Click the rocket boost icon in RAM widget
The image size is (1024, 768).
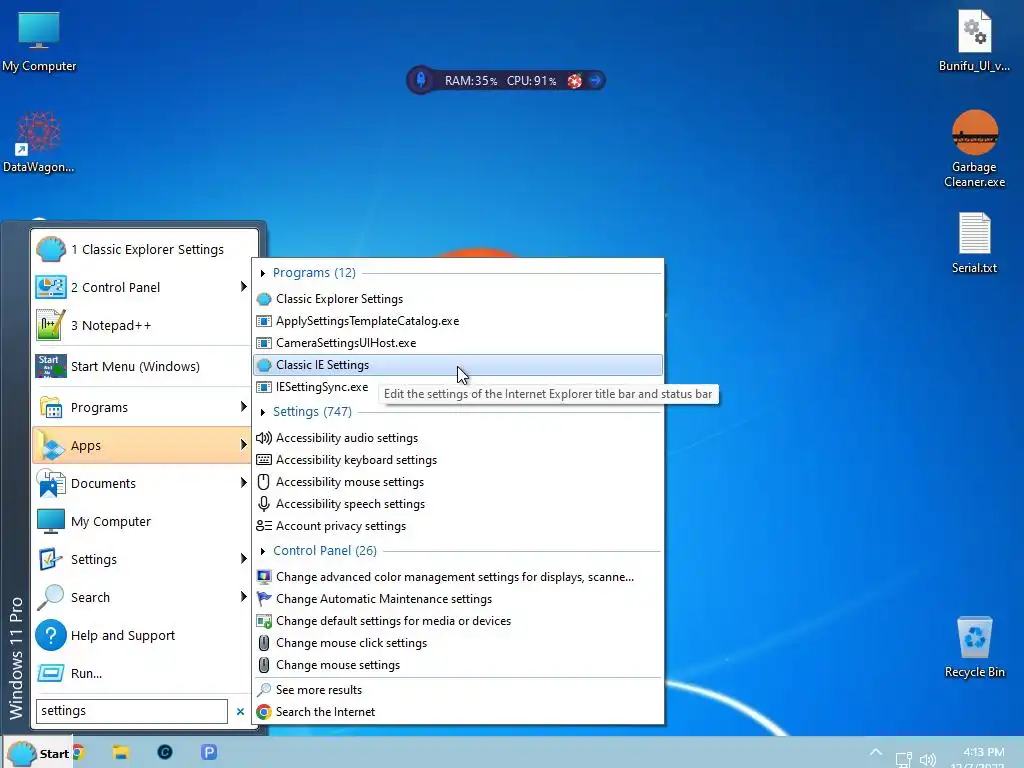(x=421, y=80)
